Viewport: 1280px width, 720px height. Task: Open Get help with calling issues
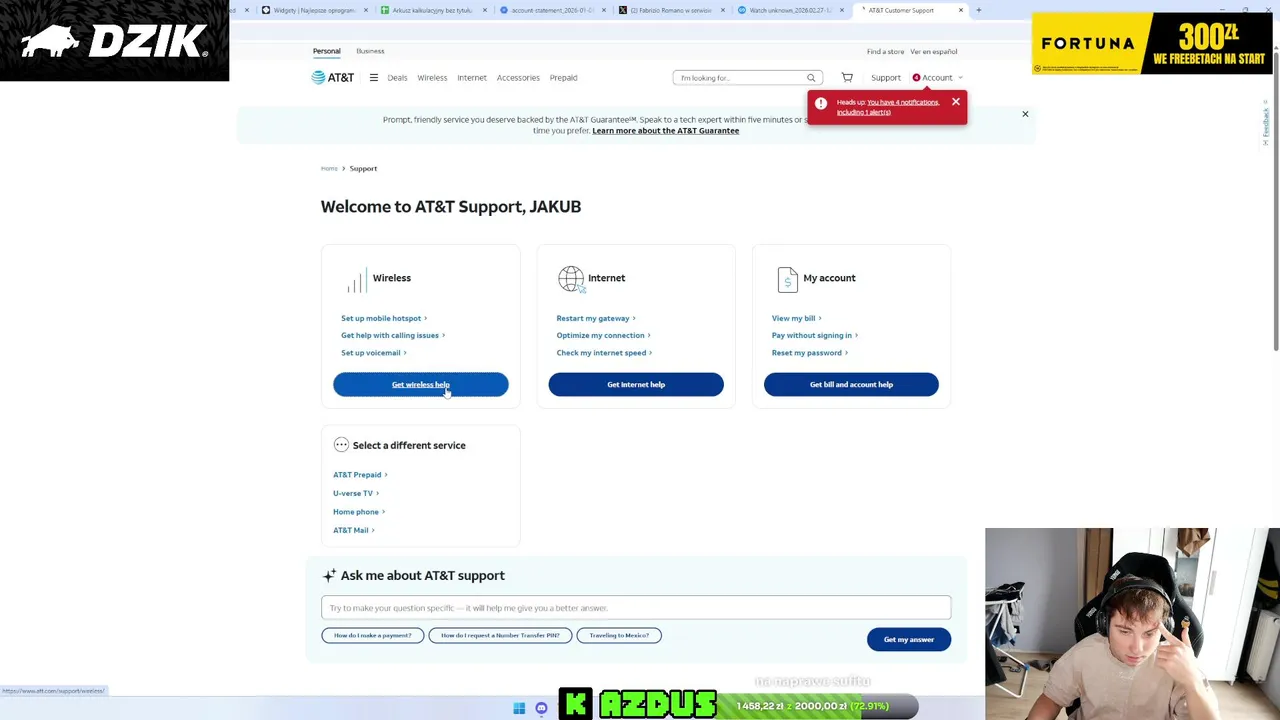tap(393, 335)
